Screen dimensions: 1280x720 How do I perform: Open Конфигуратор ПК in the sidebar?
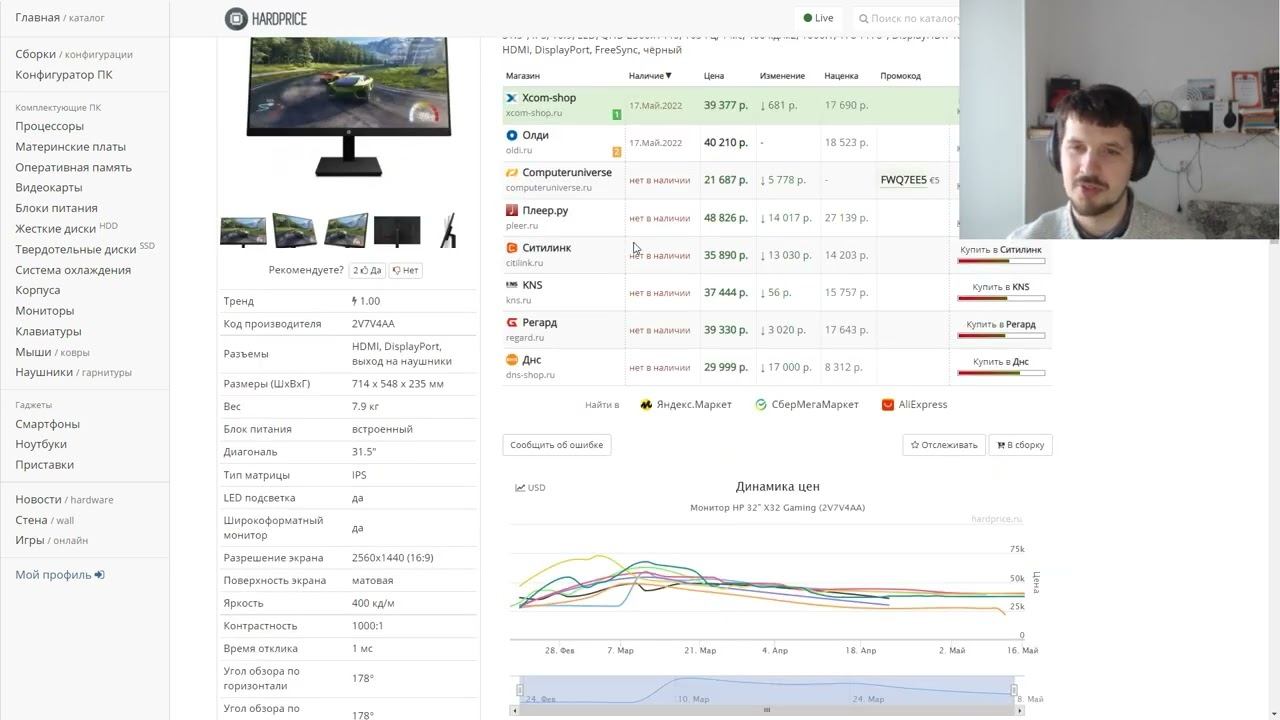[64, 75]
